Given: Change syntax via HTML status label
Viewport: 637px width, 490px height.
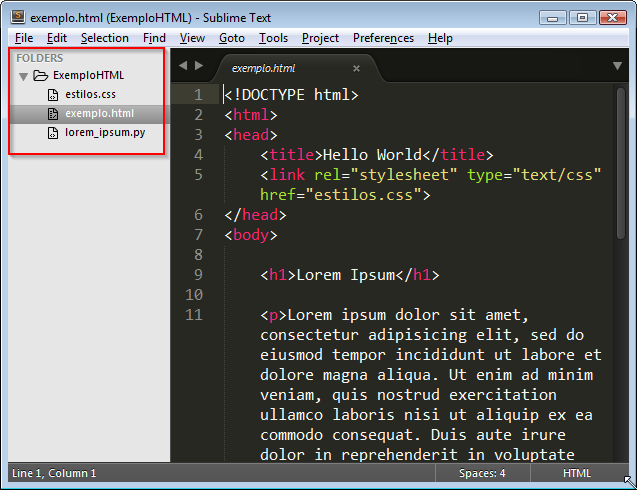Looking at the screenshot, I should [577, 473].
